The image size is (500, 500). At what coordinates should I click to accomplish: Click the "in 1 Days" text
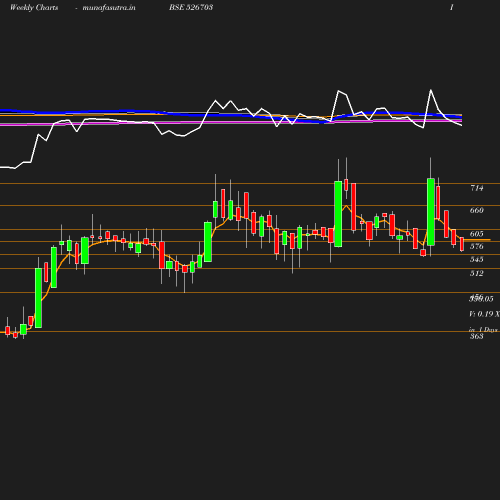[x=484, y=330]
